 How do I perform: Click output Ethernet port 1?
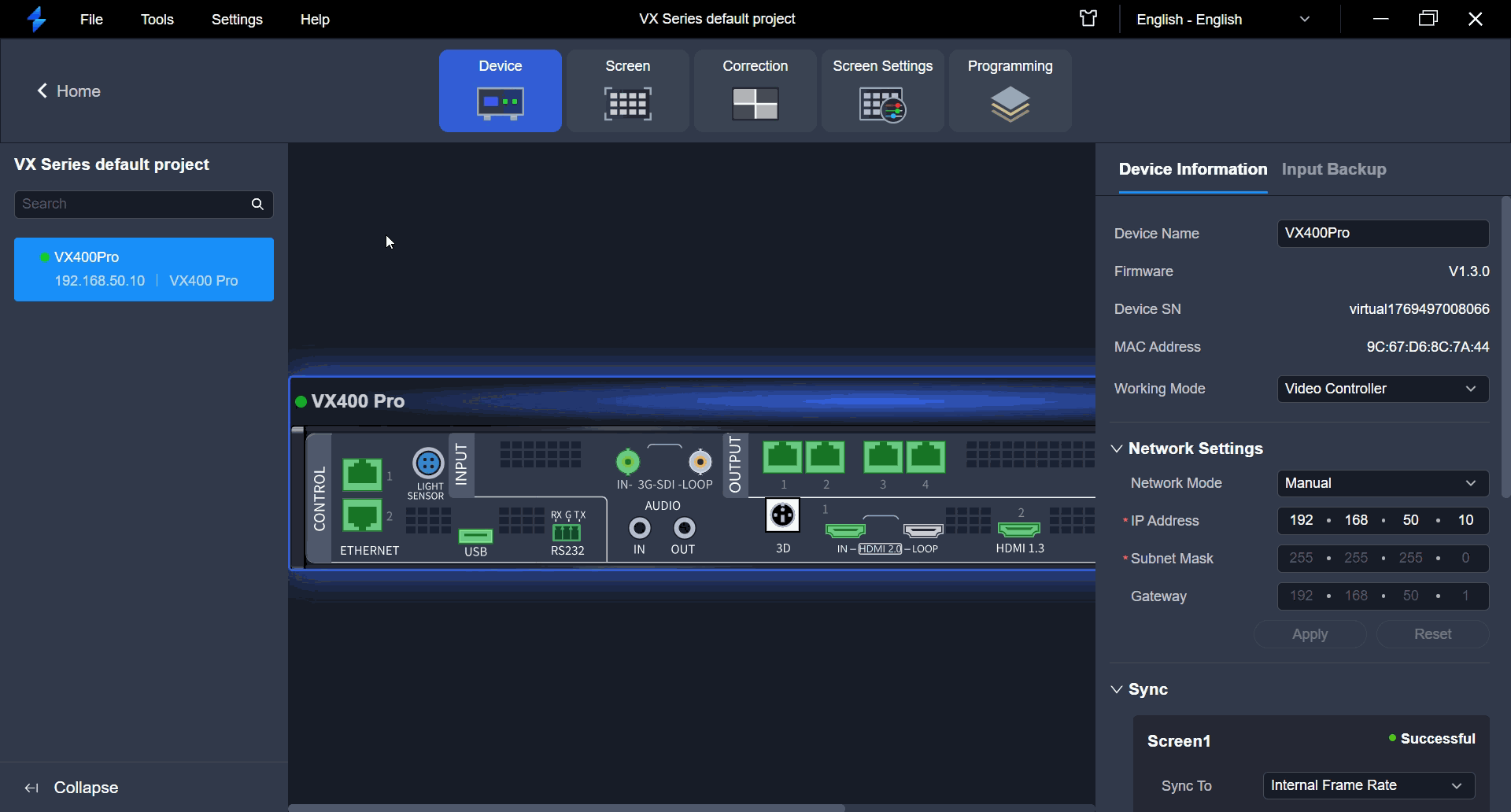tap(783, 457)
